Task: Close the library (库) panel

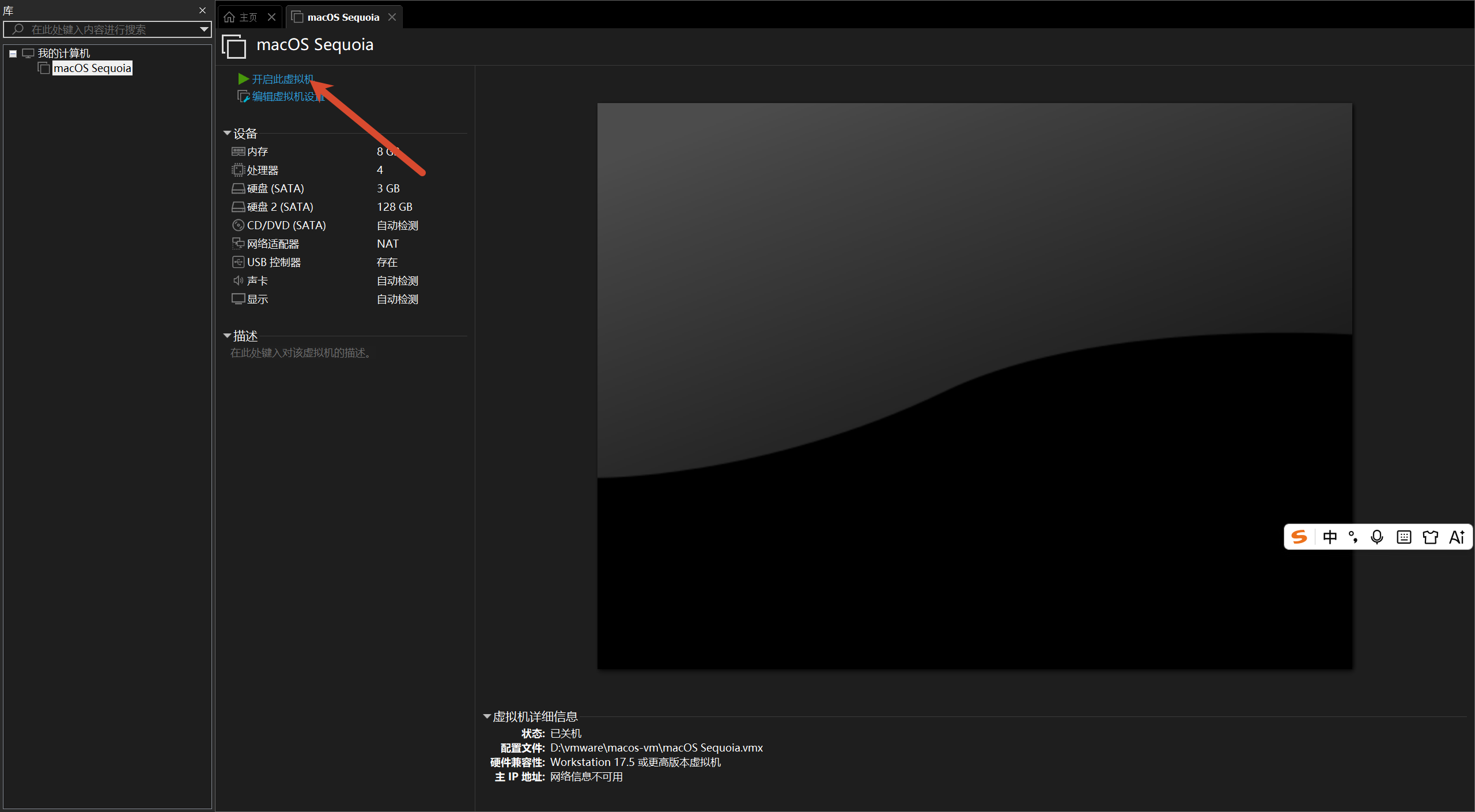Action: [x=202, y=10]
